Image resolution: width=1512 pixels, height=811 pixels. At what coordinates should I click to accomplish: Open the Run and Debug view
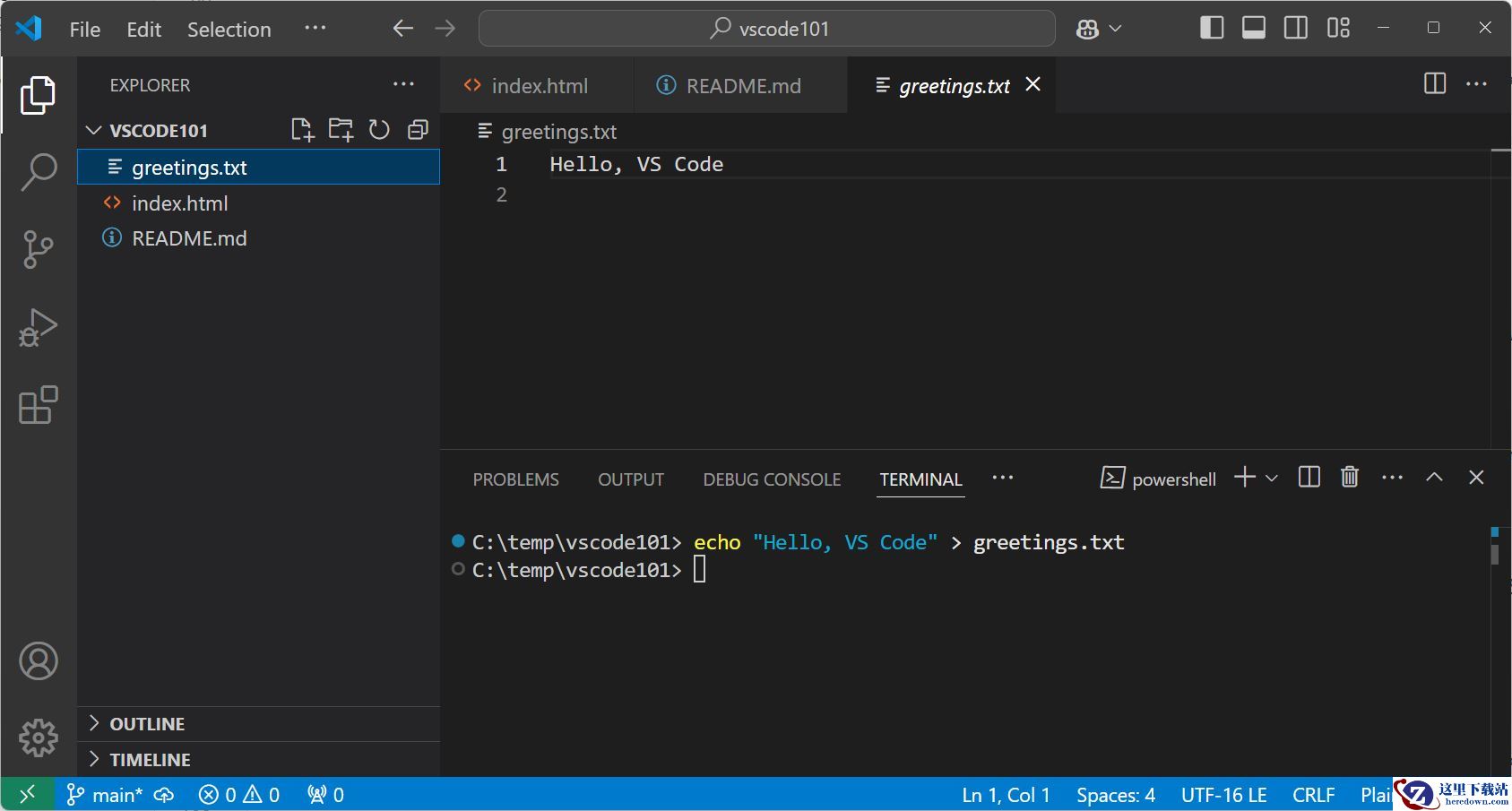click(x=38, y=327)
